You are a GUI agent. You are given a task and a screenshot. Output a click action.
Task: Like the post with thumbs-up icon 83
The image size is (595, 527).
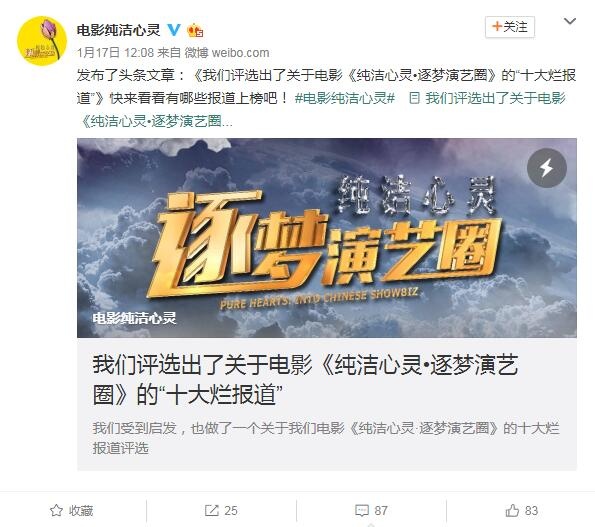tap(512, 510)
